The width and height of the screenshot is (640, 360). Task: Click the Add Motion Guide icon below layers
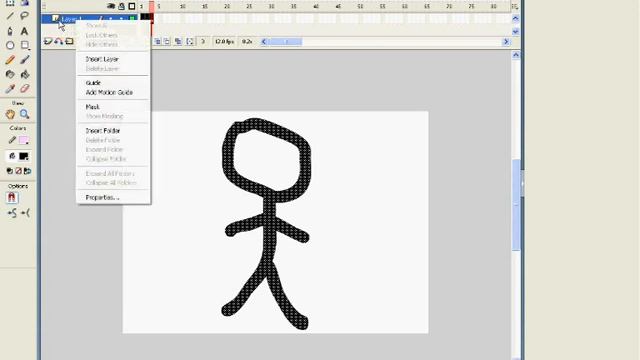click(59, 41)
